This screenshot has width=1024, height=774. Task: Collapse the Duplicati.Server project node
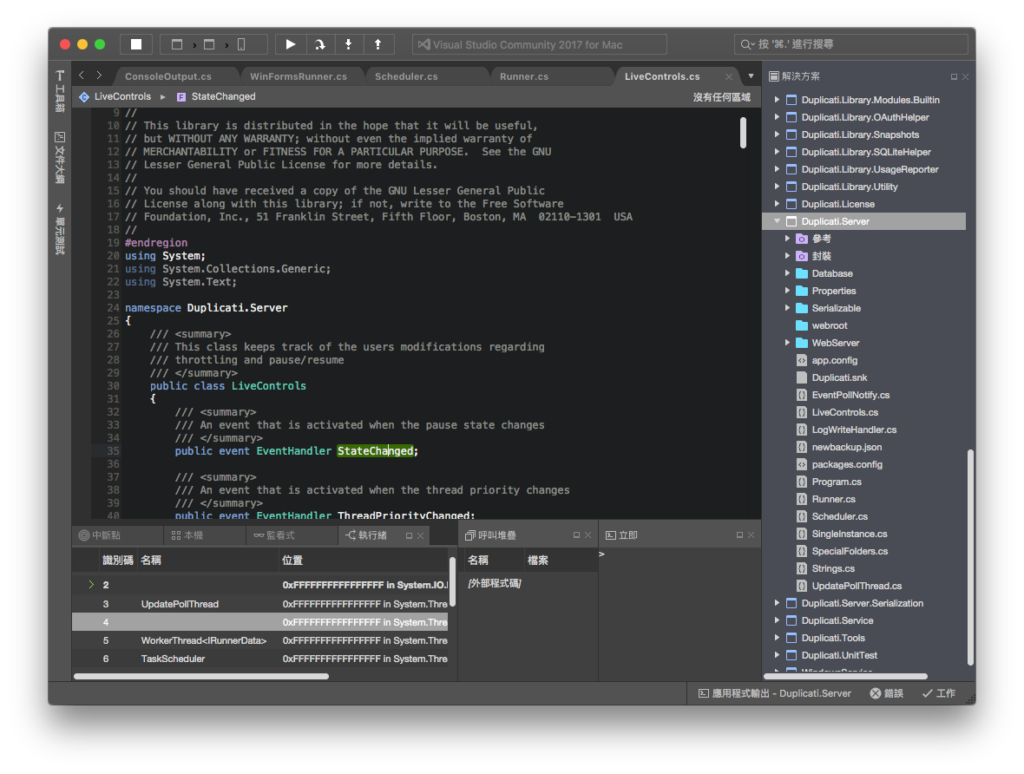pyautogui.click(x=777, y=221)
